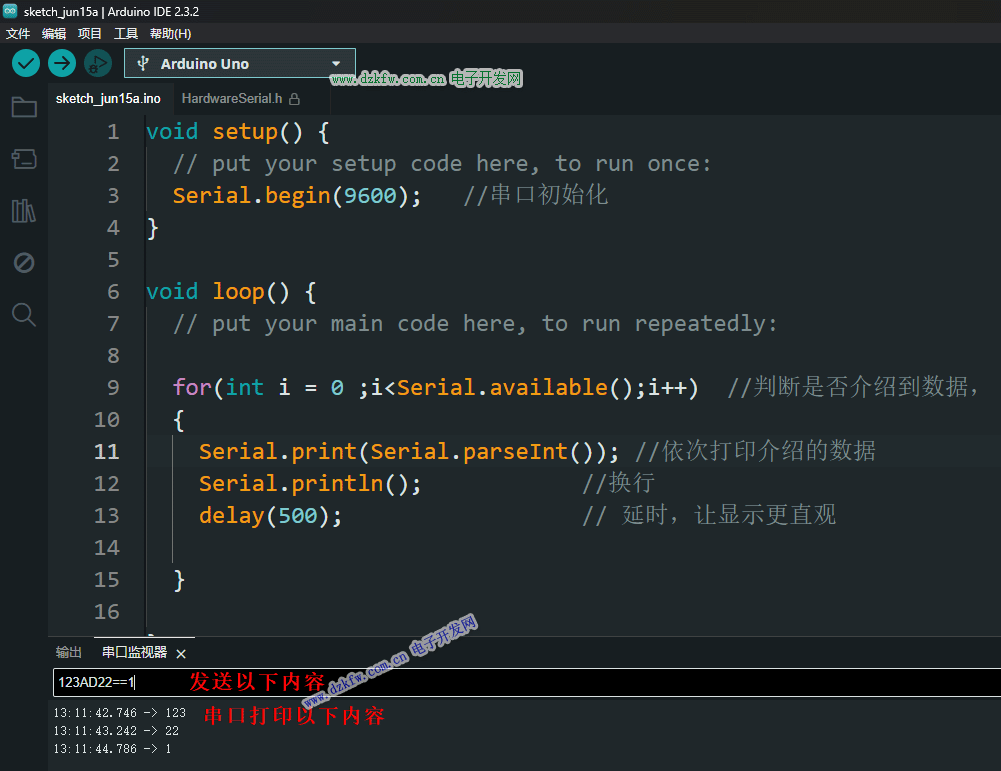This screenshot has width=1001, height=771.
Task: Switch to the HardwareSerial.h tab
Action: point(232,99)
